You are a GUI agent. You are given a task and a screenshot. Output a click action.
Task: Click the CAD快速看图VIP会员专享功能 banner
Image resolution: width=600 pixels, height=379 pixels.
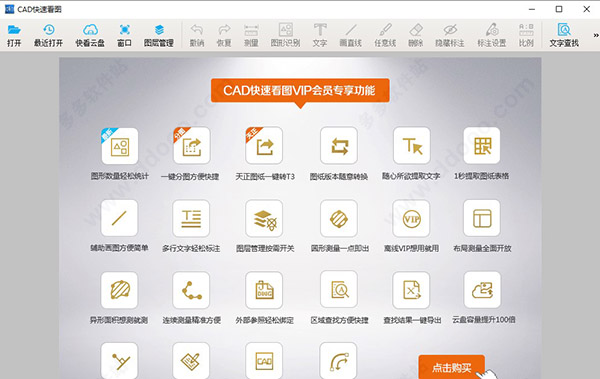pos(300,90)
